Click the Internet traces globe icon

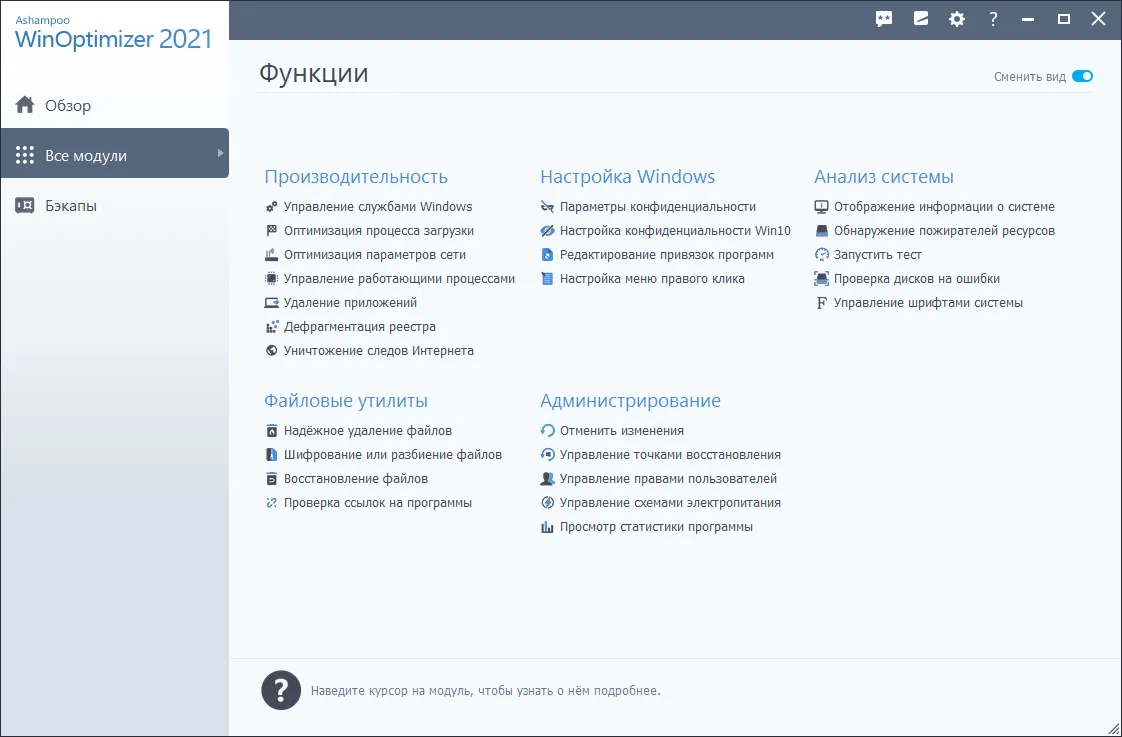(271, 351)
